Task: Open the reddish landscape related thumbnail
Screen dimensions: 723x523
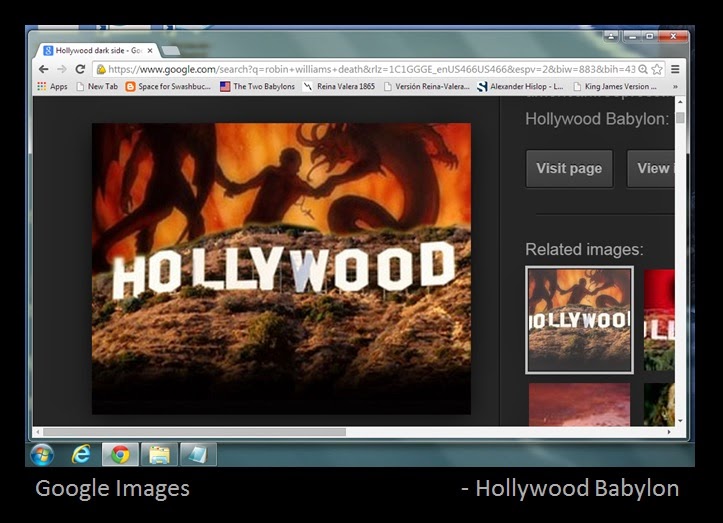Action: 579,404
